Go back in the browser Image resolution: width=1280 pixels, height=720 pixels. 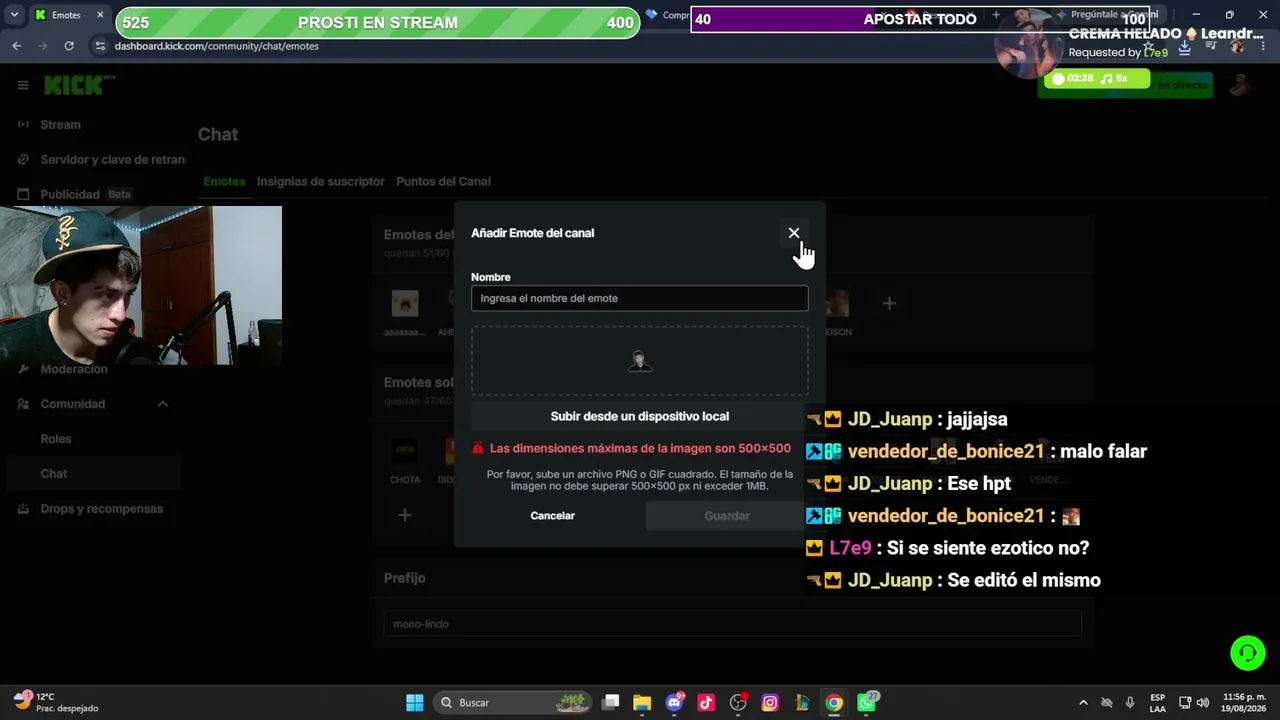[17, 46]
